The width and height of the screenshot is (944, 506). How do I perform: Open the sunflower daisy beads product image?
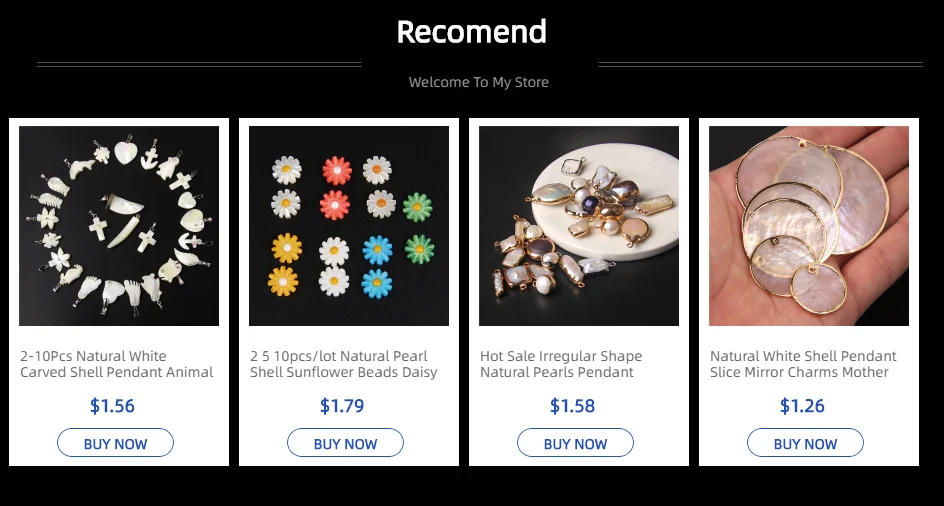coord(349,226)
